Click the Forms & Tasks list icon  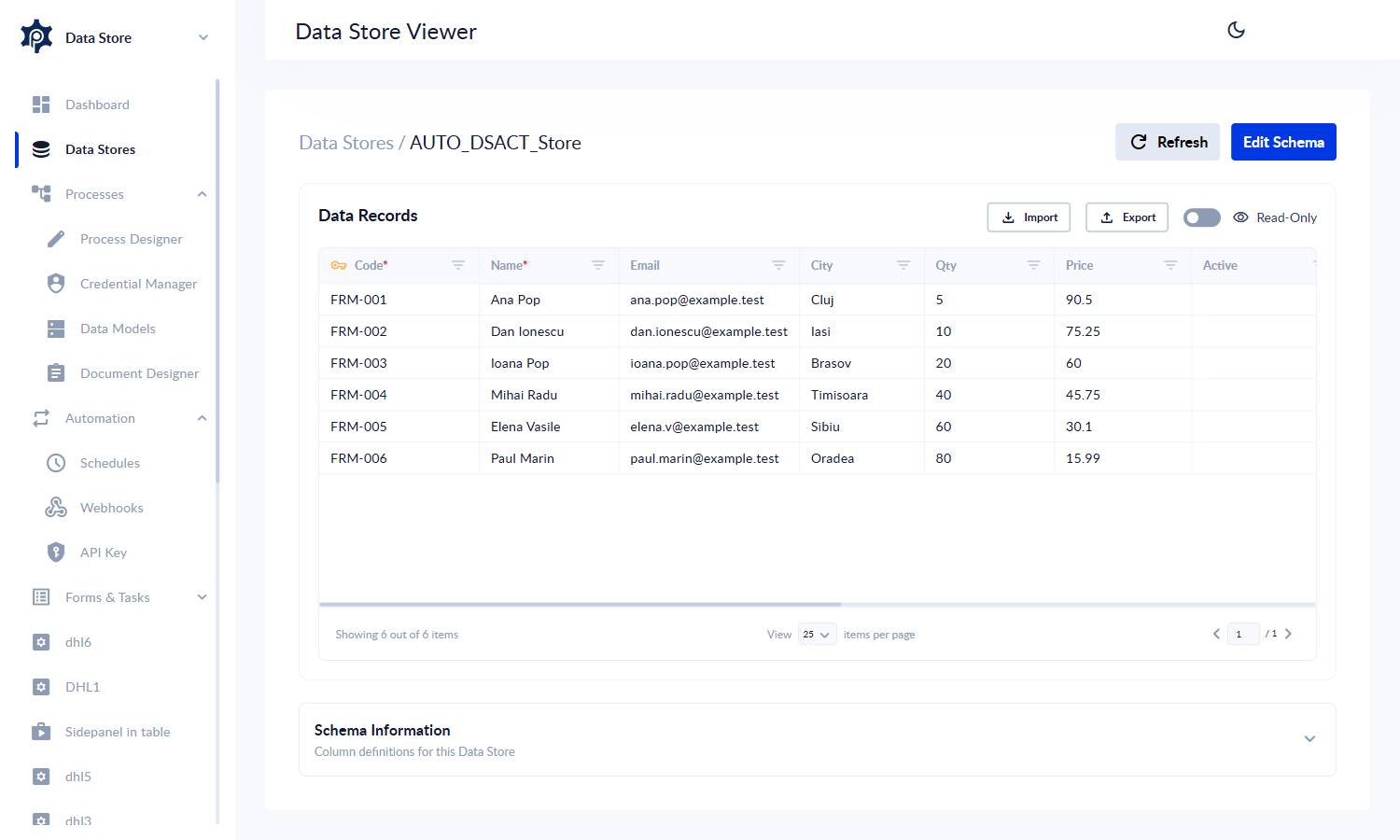(41, 597)
